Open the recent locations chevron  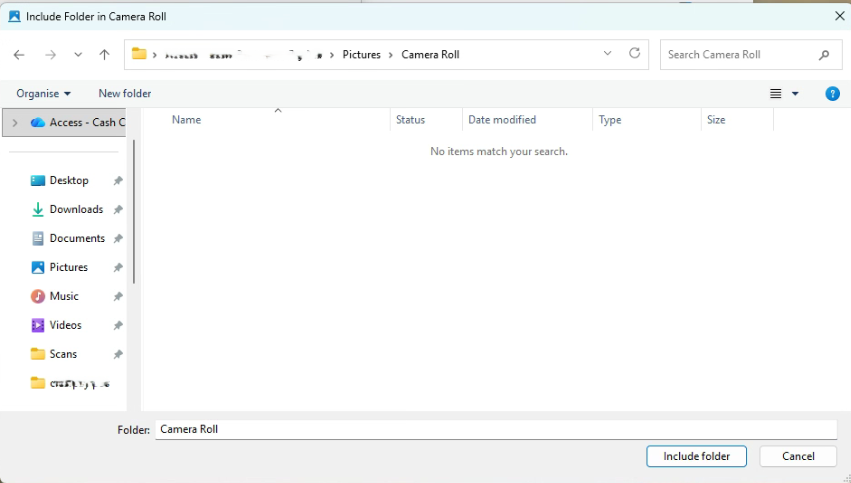pyautogui.click(x=78, y=55)
